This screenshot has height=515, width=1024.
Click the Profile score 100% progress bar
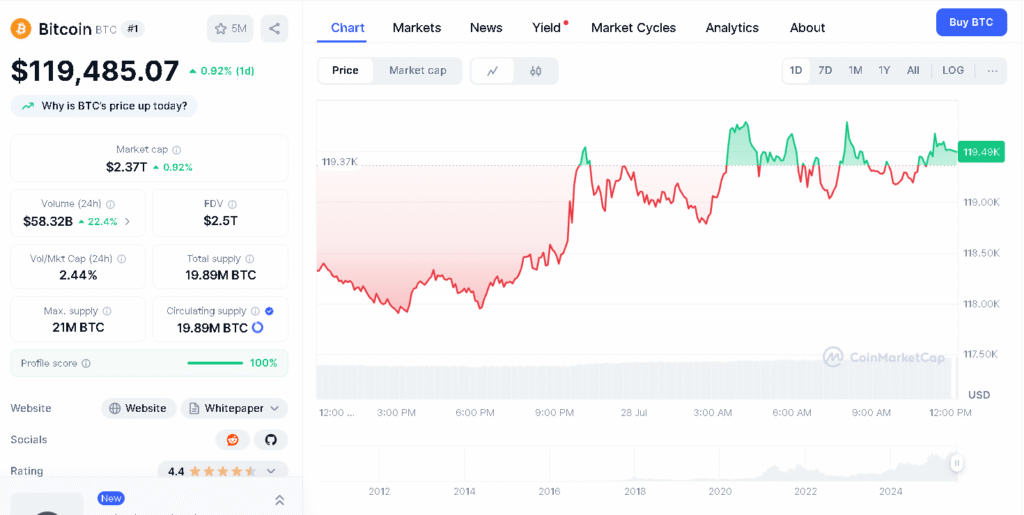pyautogui.click(x=215, y=364)
